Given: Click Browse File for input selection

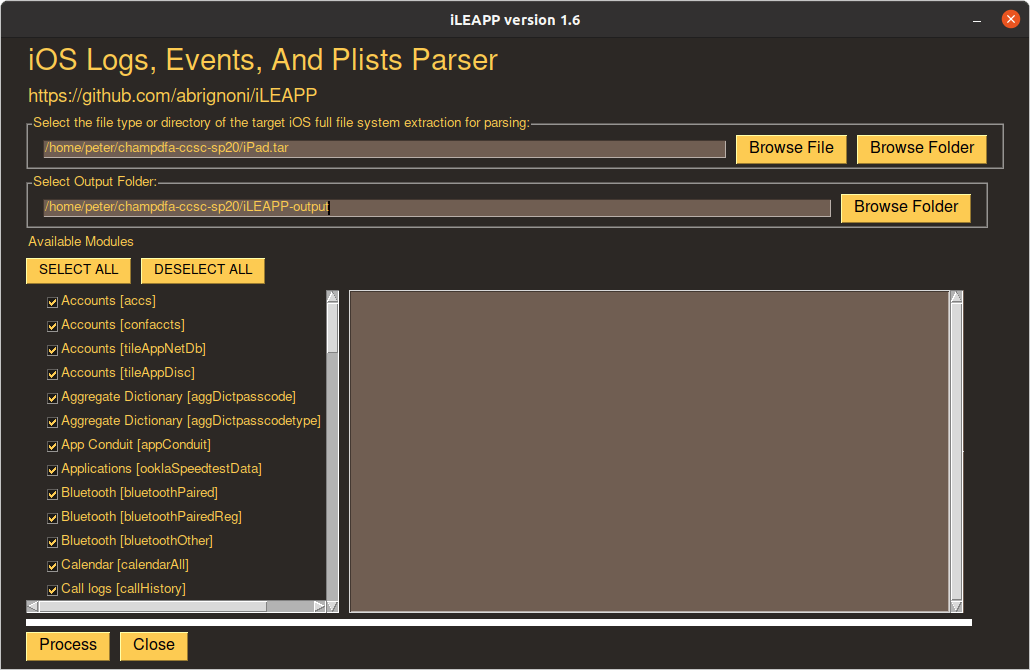Looking at the screenshot, I should [x=791, y=148].
